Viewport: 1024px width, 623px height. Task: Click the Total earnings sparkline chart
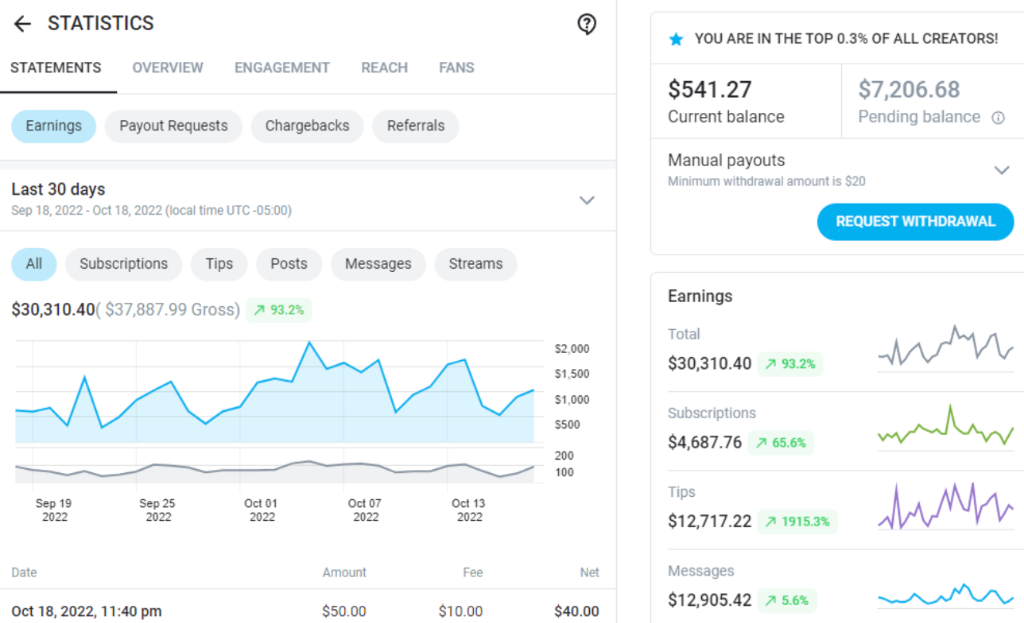click(945, 348)
